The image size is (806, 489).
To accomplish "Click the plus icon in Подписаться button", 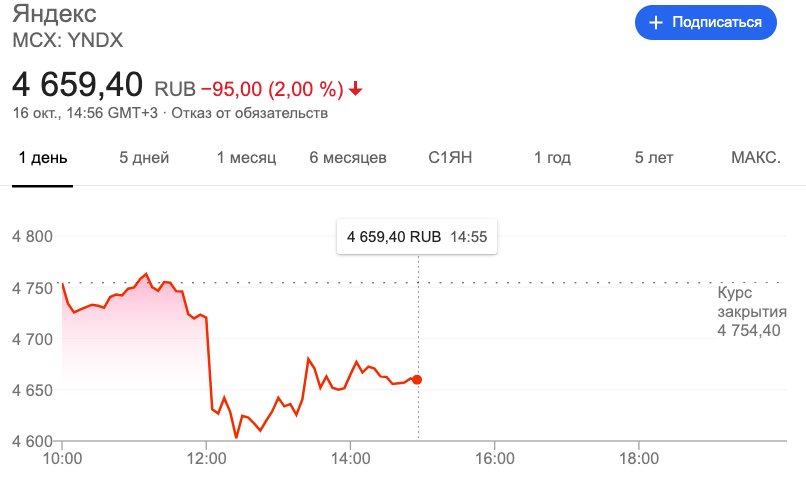I will (655, 23).
